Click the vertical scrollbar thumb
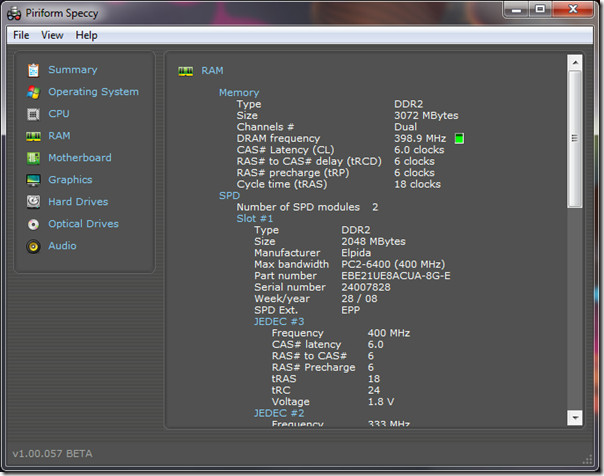 tap(575, 139)
